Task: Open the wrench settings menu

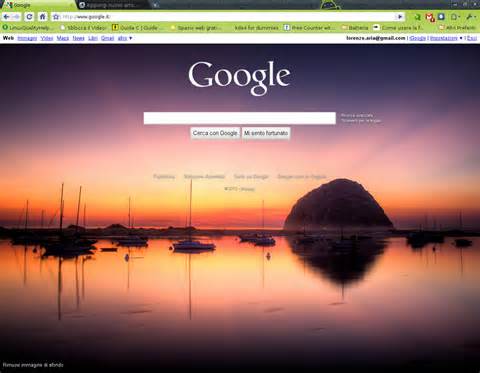Action: tap(470, 17)
